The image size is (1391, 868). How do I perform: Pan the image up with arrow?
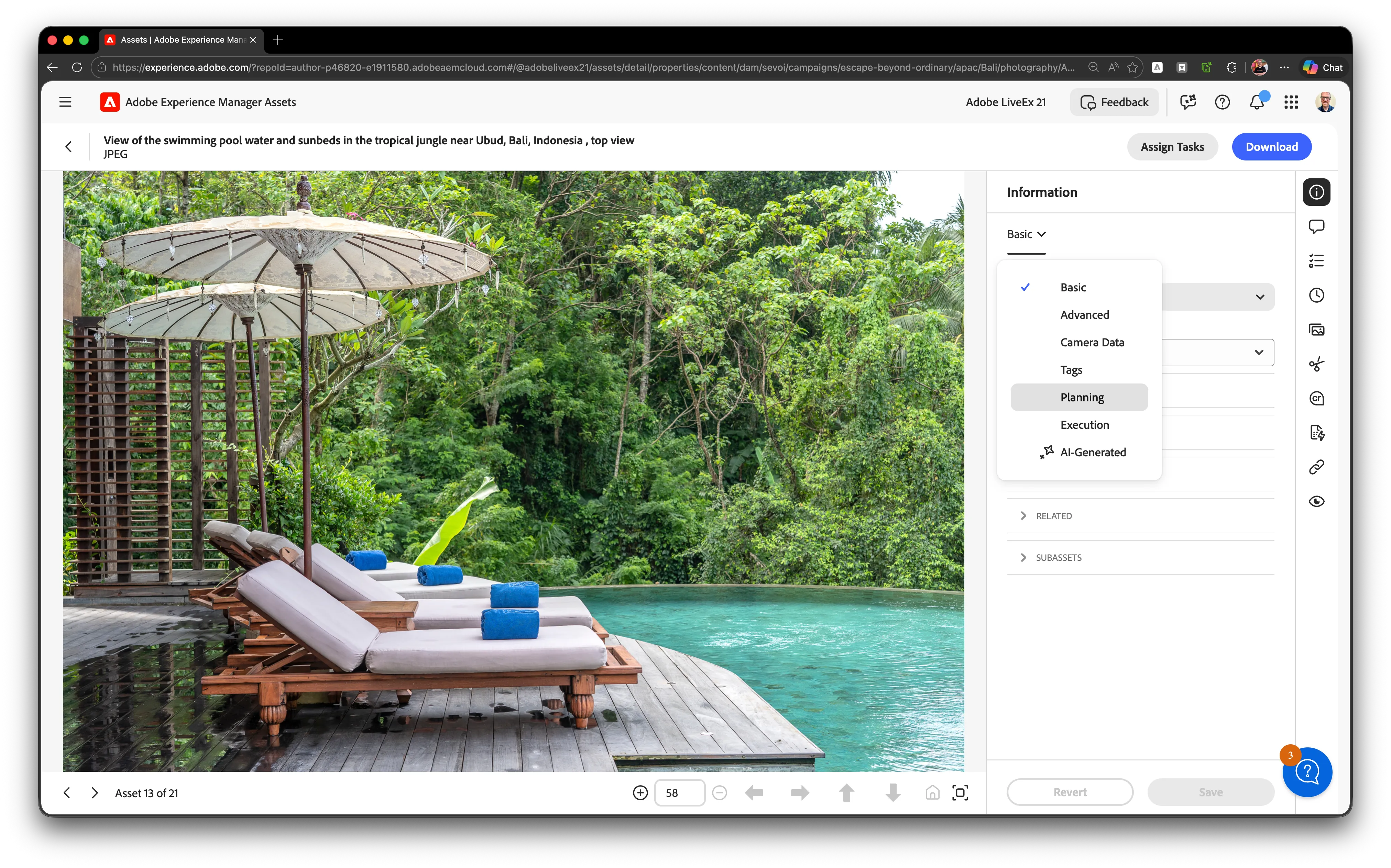tap(846, 793)
